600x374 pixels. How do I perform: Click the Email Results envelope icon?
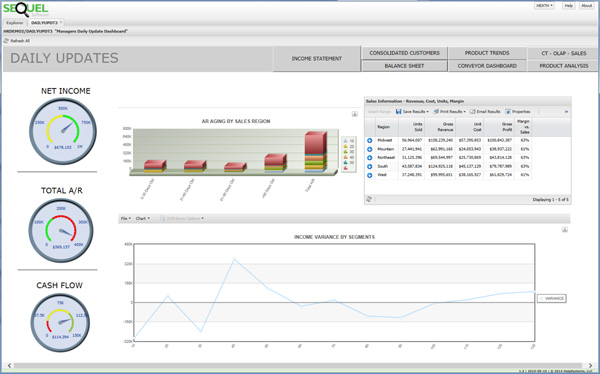coord(472,111)
